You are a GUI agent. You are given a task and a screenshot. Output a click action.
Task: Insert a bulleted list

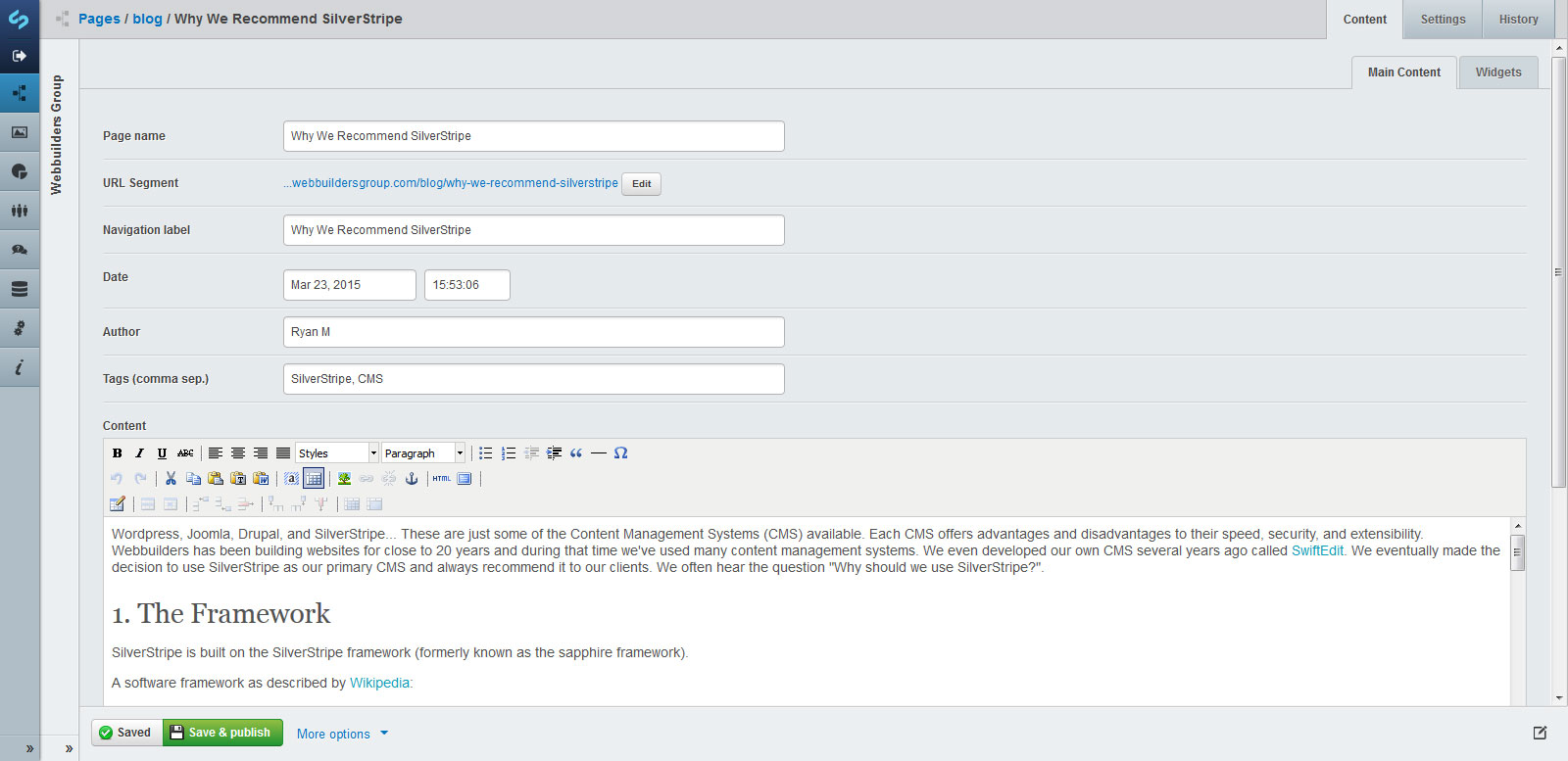485,452
